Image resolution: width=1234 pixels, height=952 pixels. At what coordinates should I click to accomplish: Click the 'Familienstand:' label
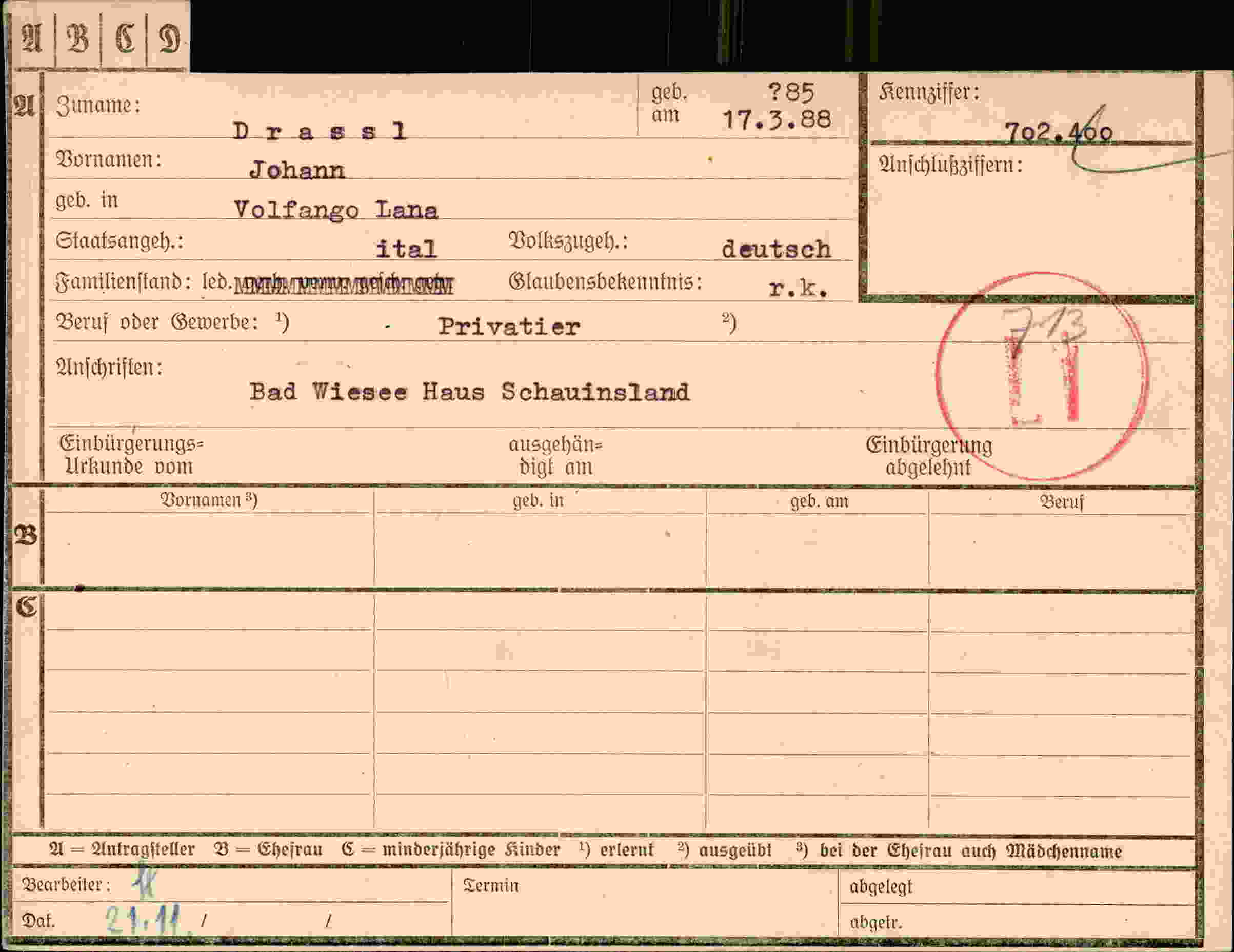[x=123, y=281]
